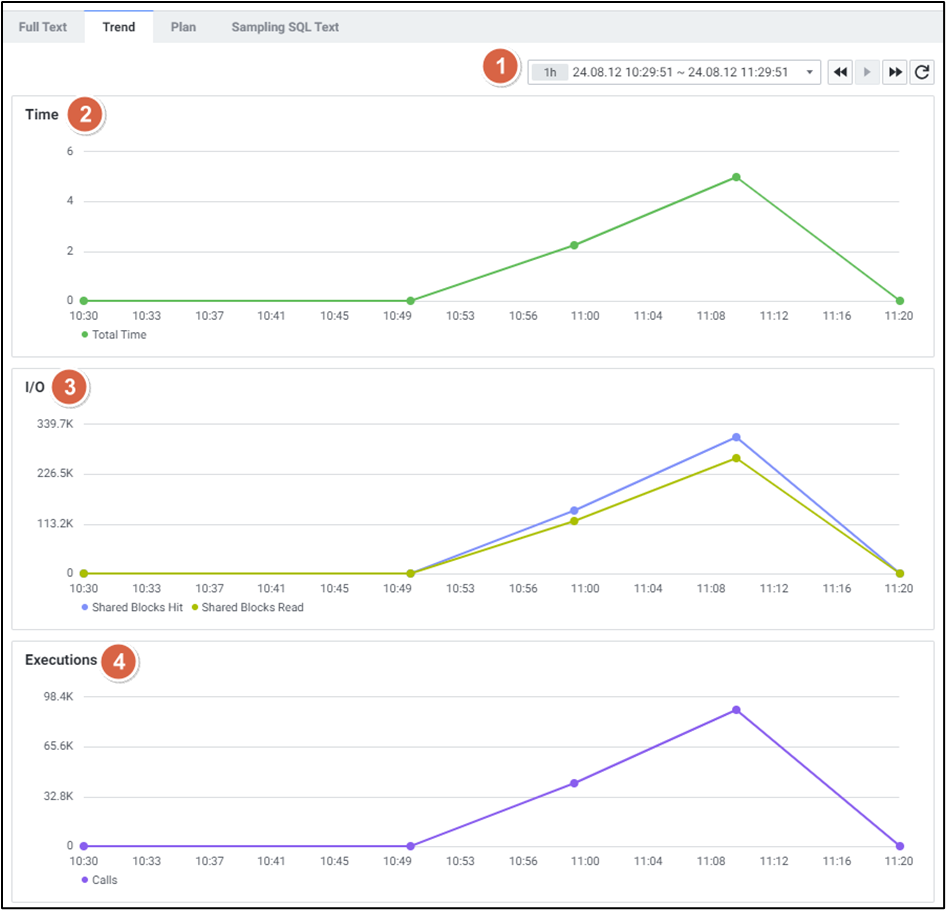Toggle the Total Time legend series

tap(118, 335)
